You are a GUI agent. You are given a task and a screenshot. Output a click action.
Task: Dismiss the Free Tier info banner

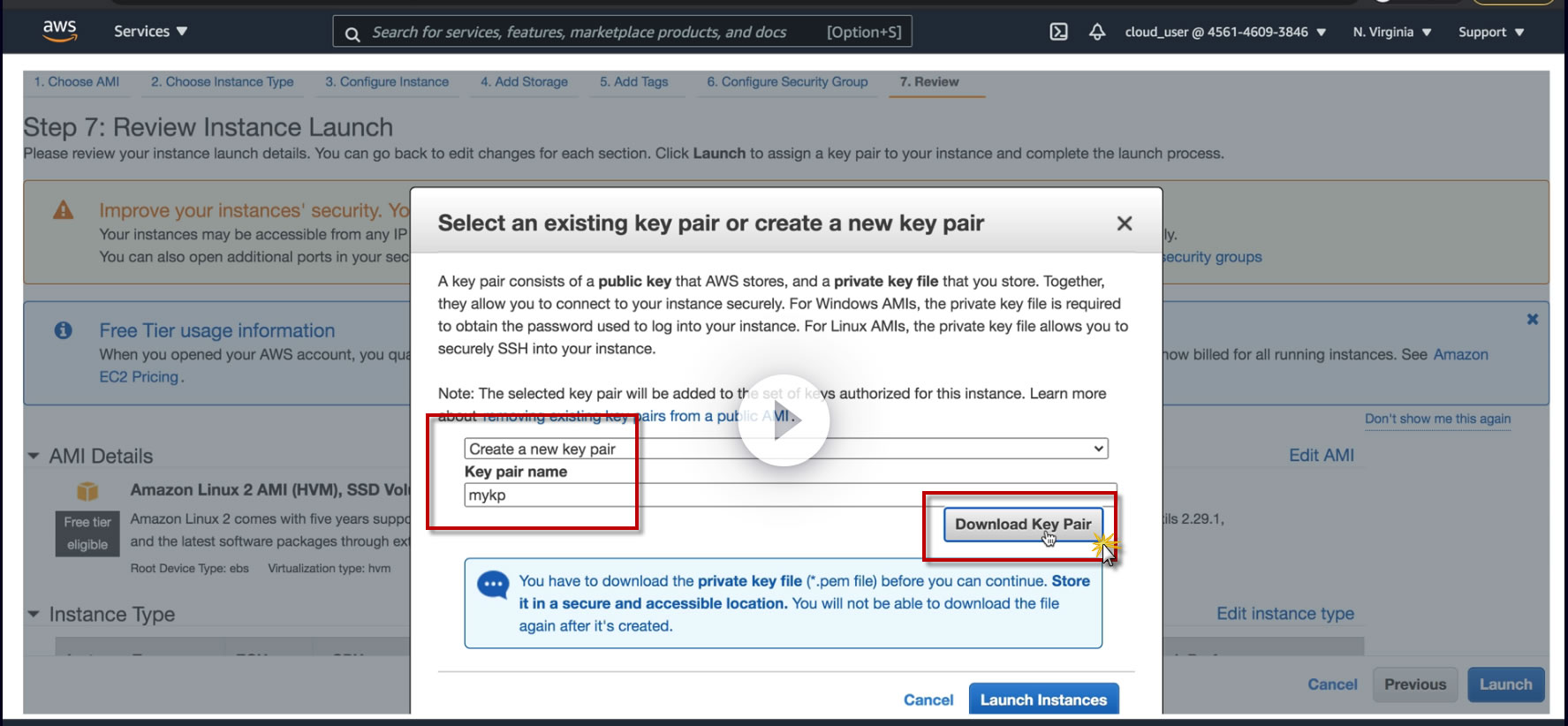click(x=1532, y=319)
